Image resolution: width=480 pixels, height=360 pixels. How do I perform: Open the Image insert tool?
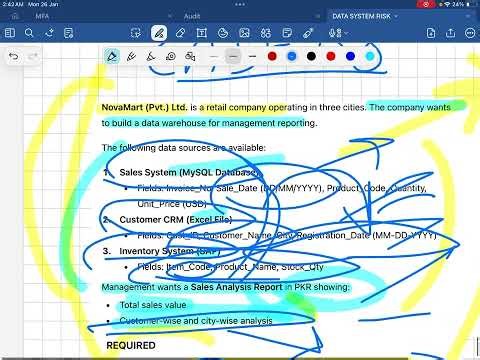point(244,33)
